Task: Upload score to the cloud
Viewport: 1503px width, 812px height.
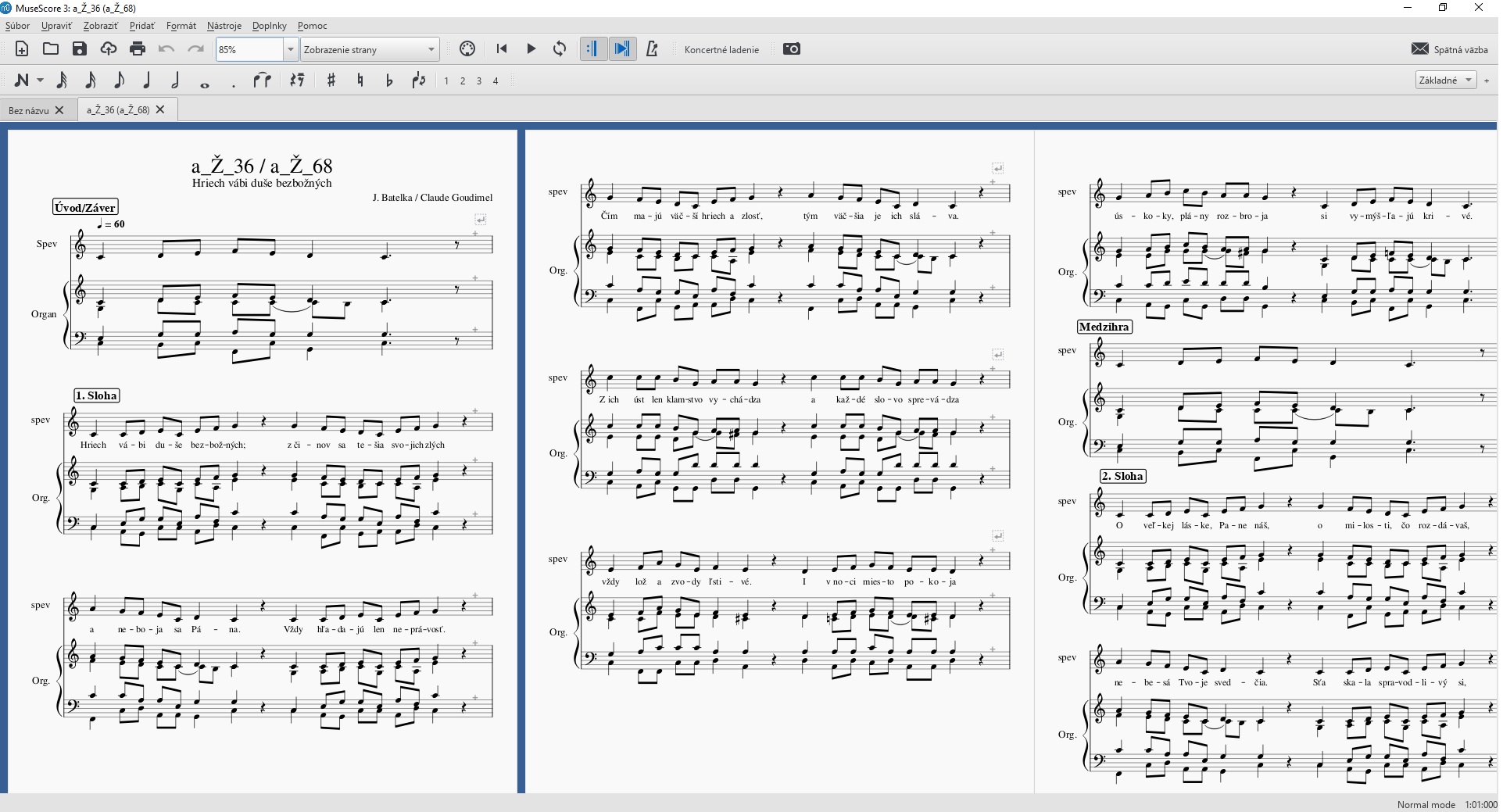Action: point(109,49)
